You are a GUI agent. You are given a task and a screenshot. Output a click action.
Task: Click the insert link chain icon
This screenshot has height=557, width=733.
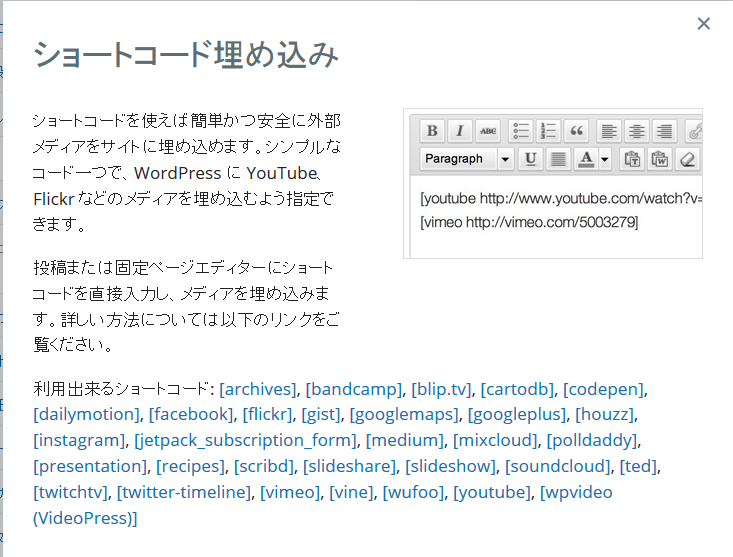[x=694, y=131]
